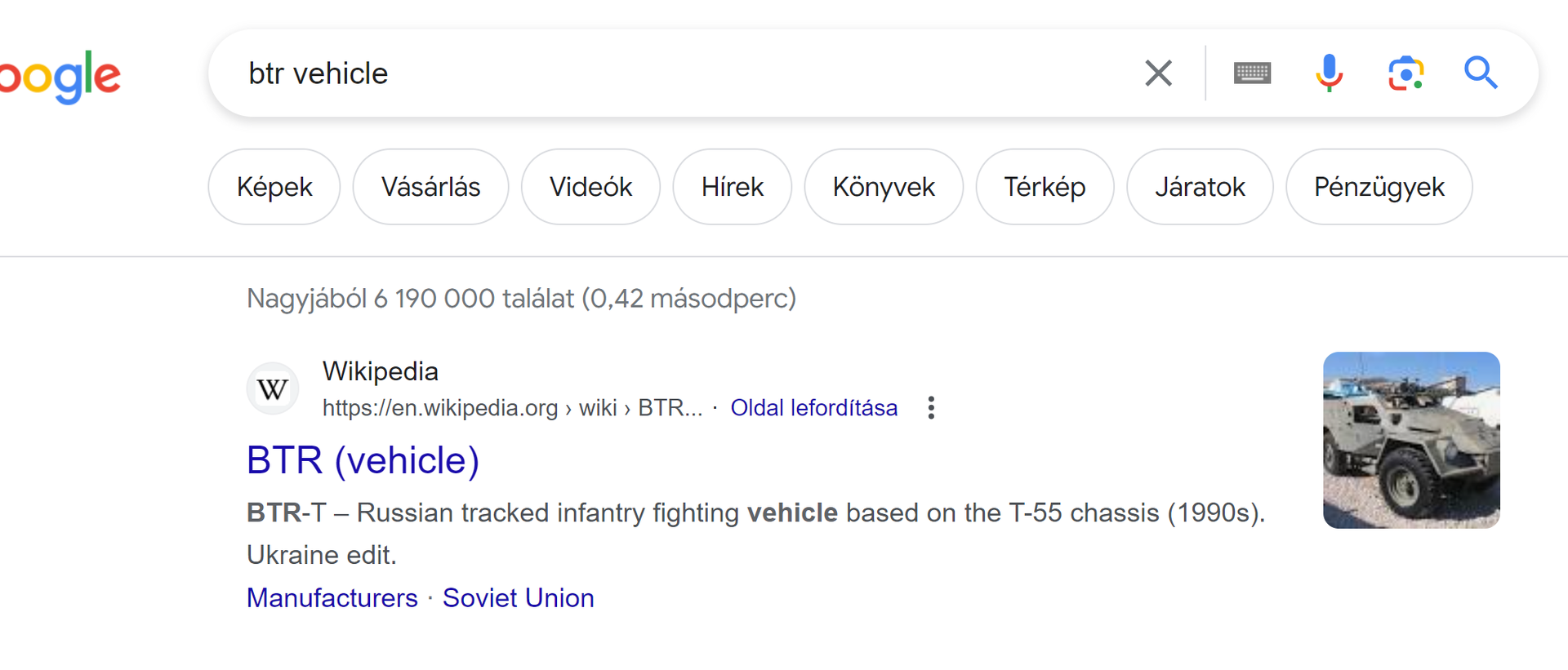Open the on-screen keyboard input tool
This screenshot has height=670, width=1568.
click(x=1252, y=73)
